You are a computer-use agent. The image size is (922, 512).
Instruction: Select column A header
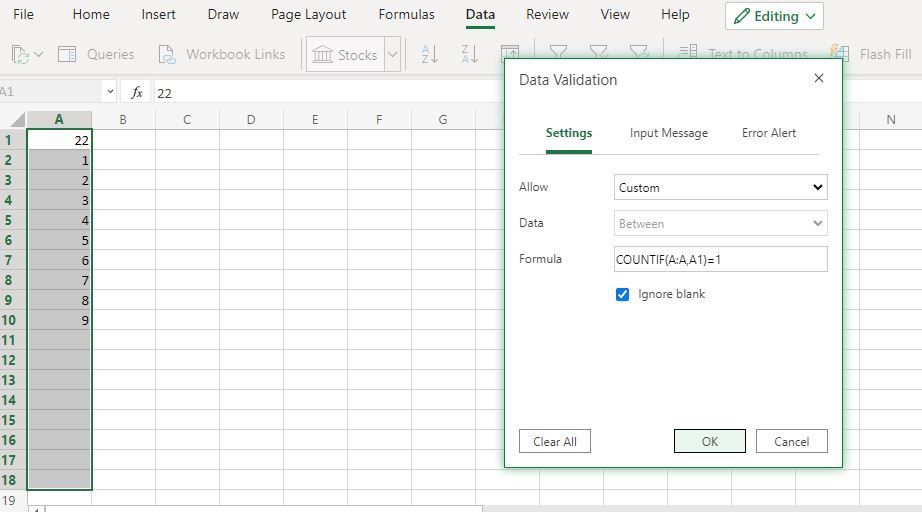[x=59, y=120]
